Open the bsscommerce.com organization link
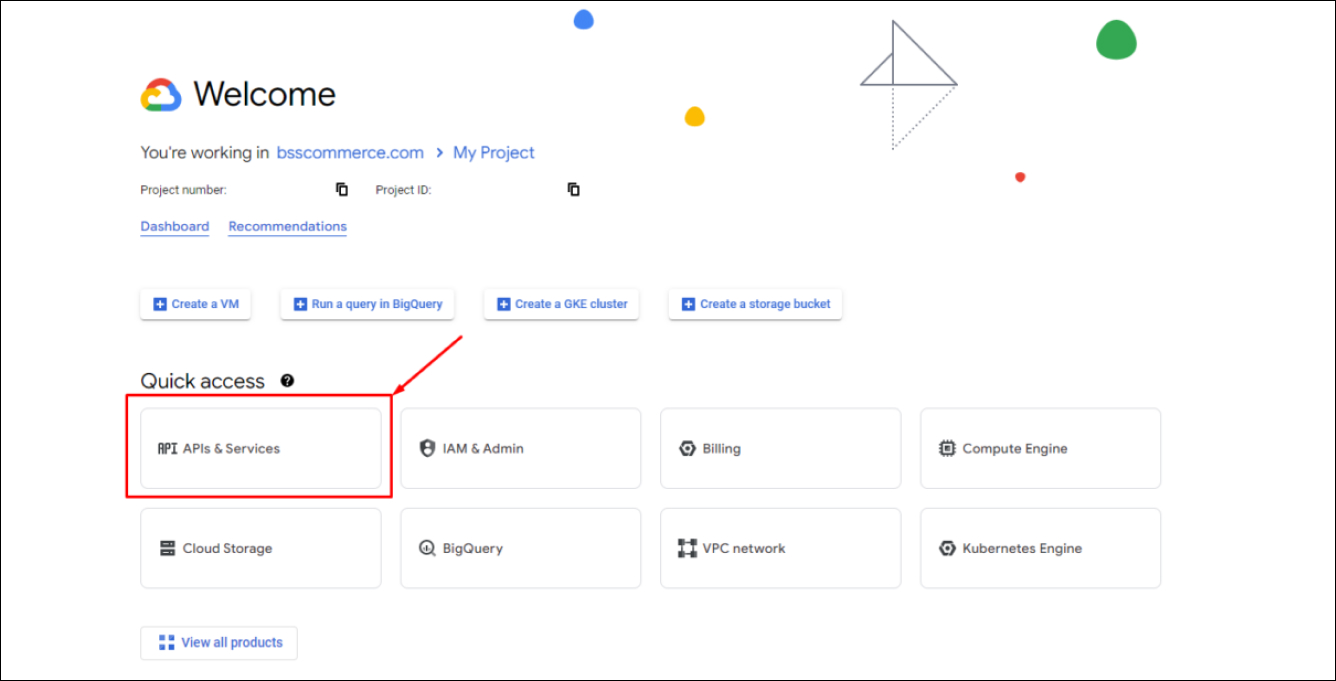This screenshot has width=1336, height=681. 350,152
